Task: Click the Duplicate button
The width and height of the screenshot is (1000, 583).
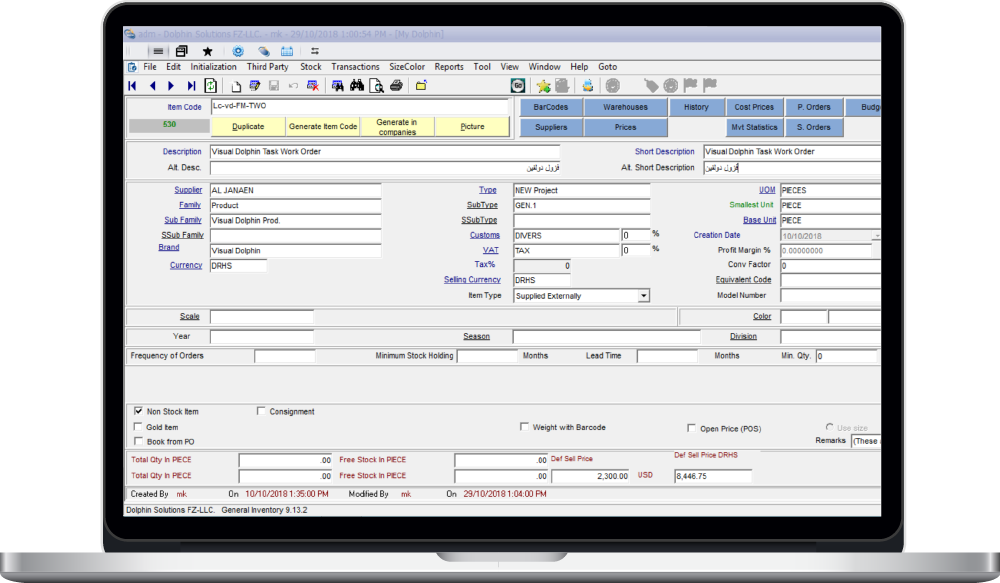Action: click(248, 127)
